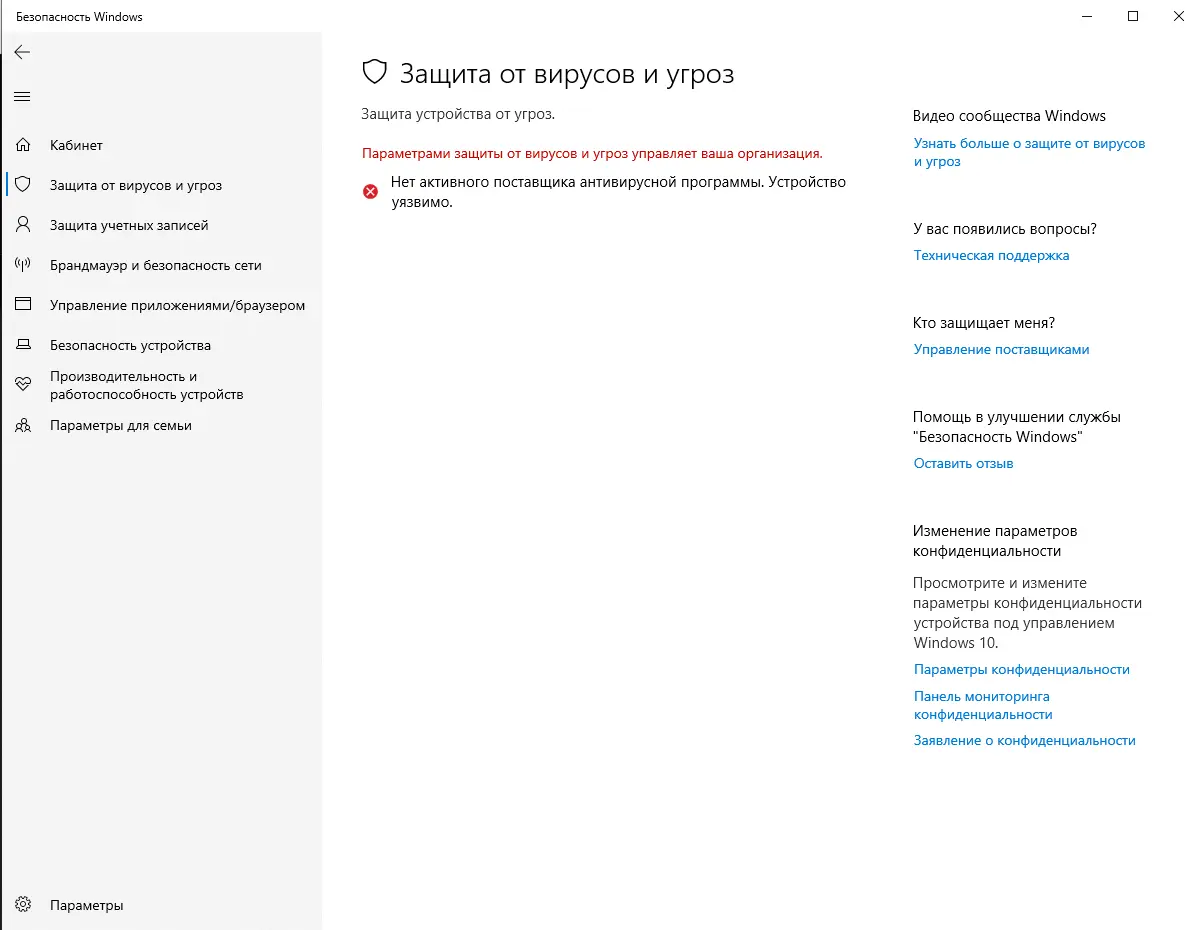Click Техническая поддержка link

(x=991, y=255)
